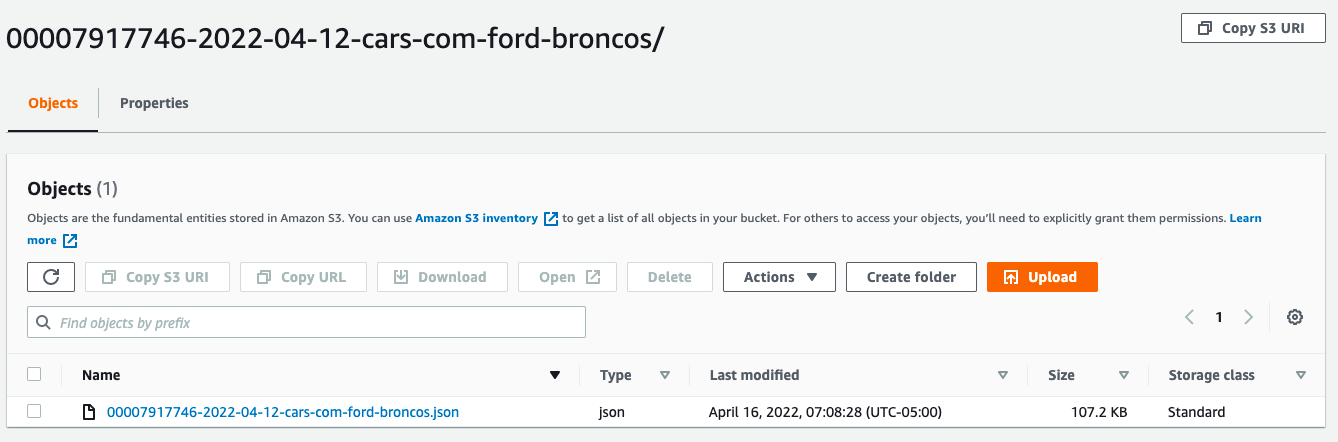This screenshot has height=442, width=1338.
Task: Click the external link icon next to Learn more
Action: point(70,240)
